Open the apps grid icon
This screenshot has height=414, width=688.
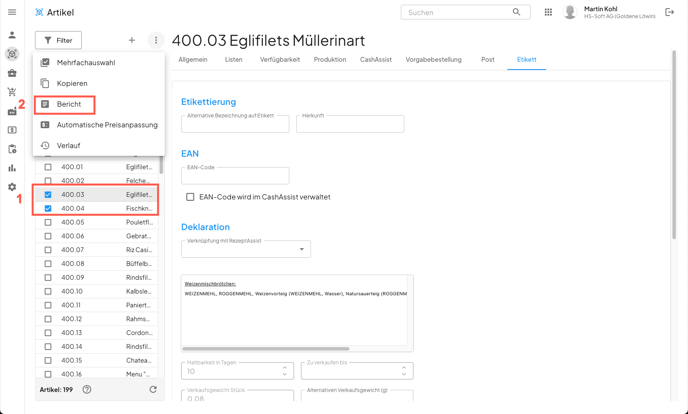[548, 12]
